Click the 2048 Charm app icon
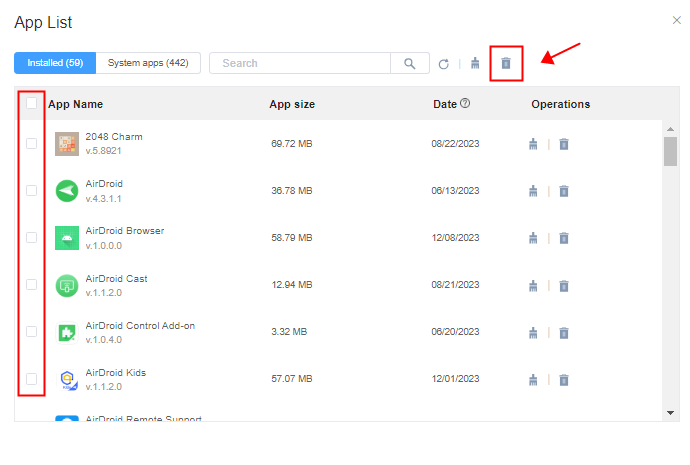 [67, 144]
